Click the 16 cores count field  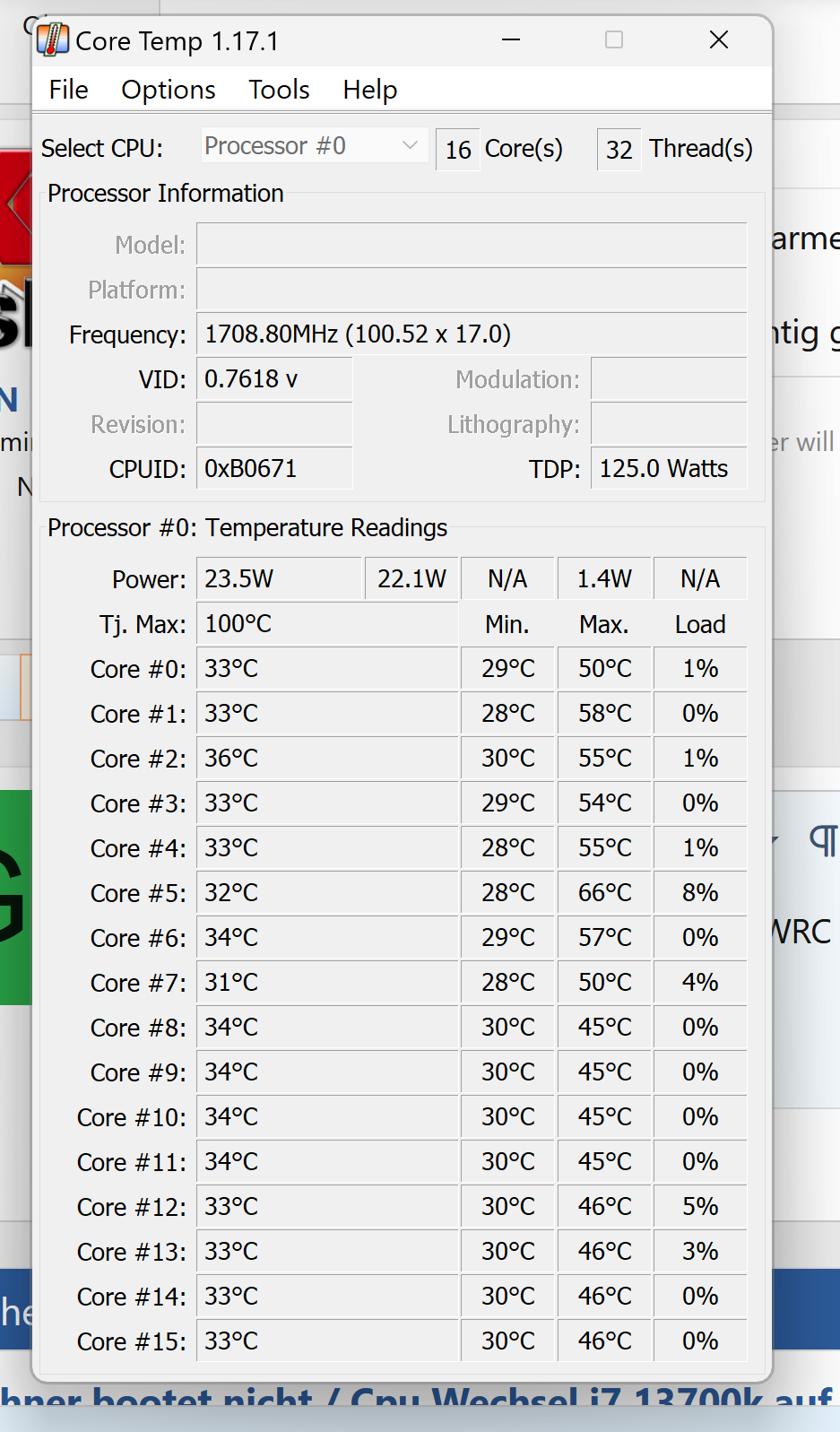(x=458, y=150)
